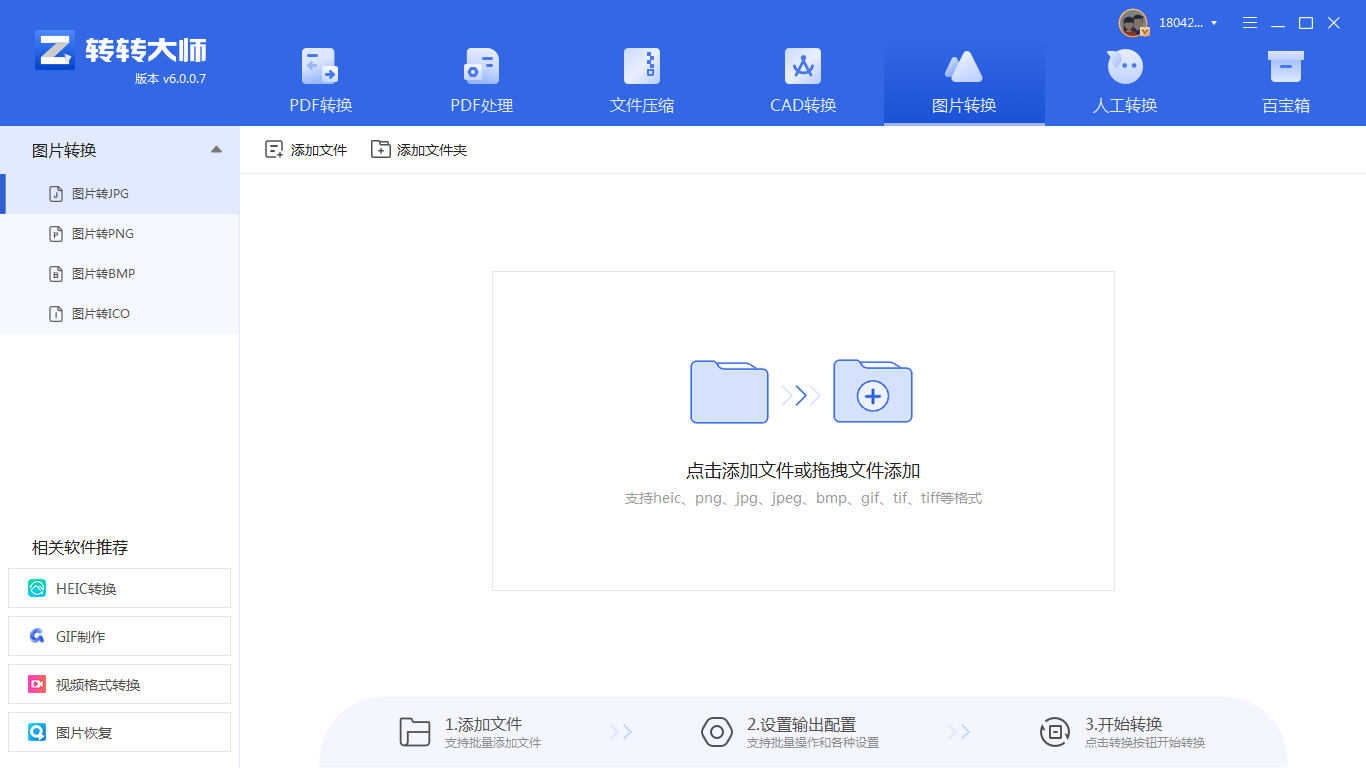This screenshot has height=768, width=1366.
Task: Maximize the 转转大师 window
Action: click(1306, 23)
